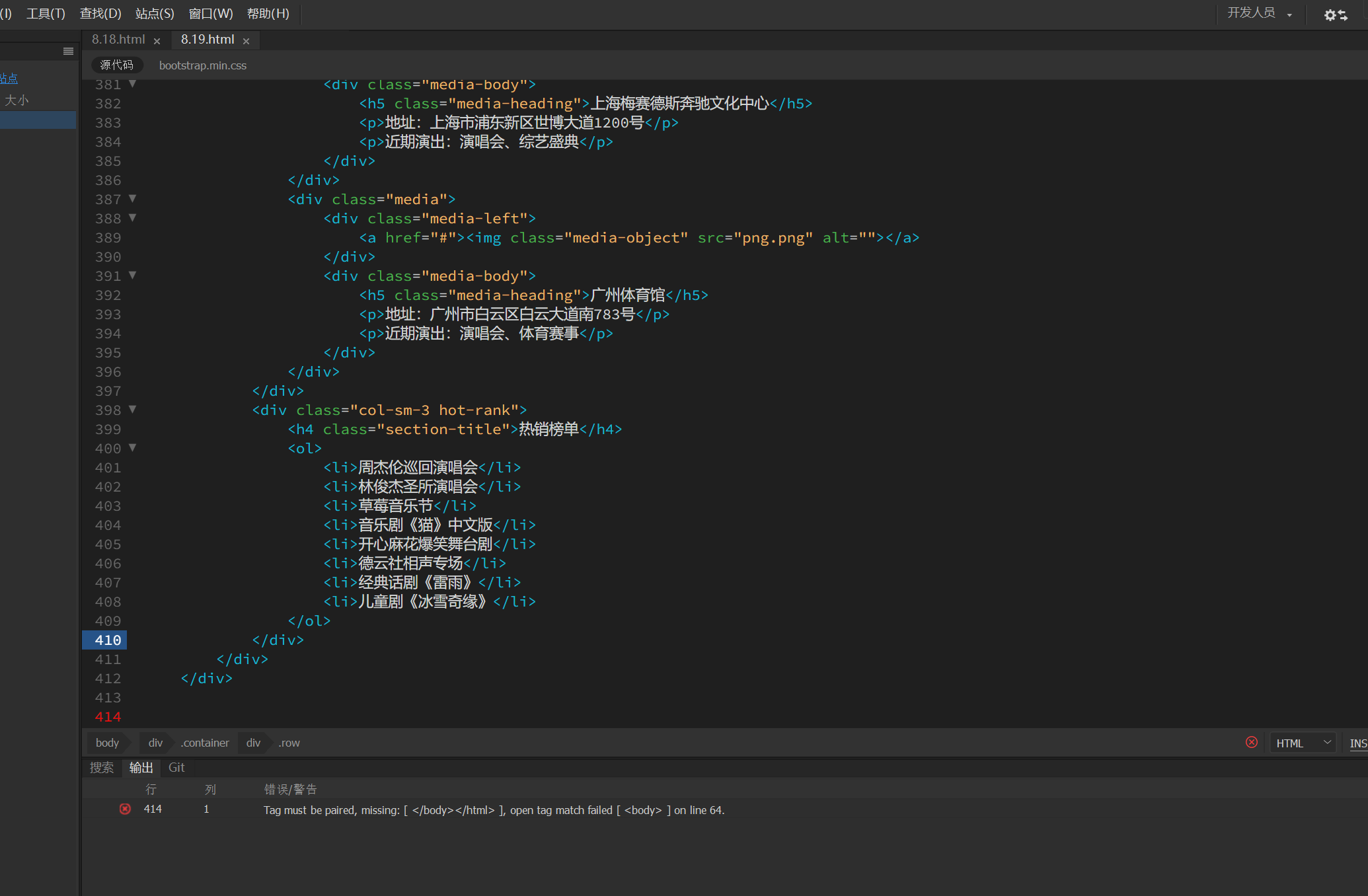The image size is (1368, 896).
Task: Toggle INS insert mode indicator
Action: tap(1358, 743)
